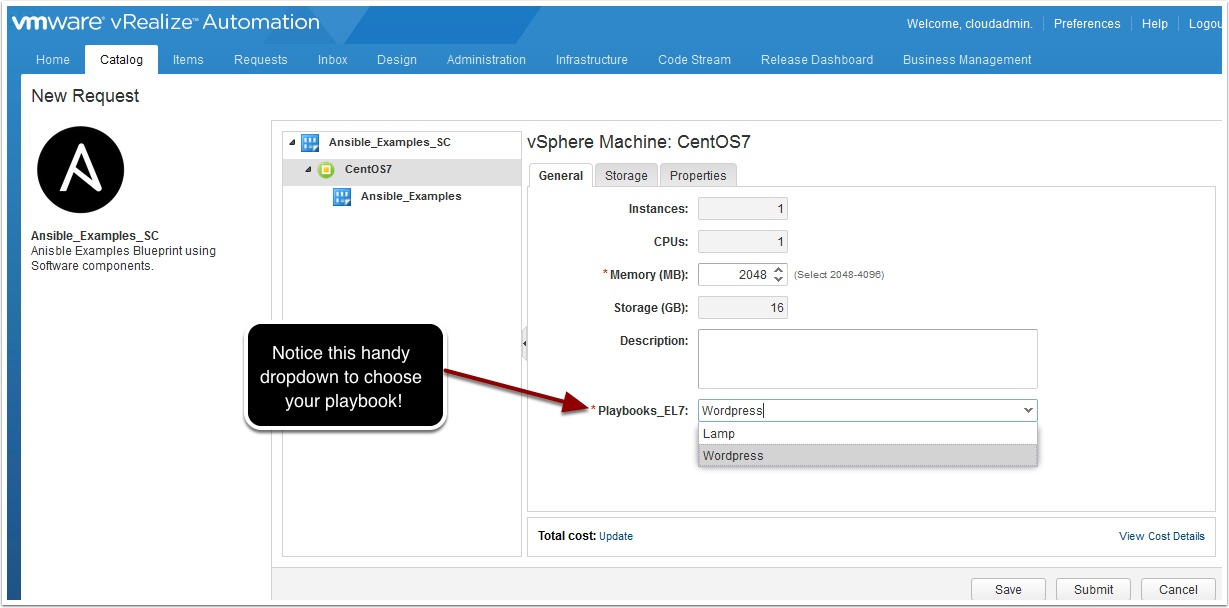
Task: Click the Ansible_Examples_SC blueprint icon in tree
Action: (x=310, y=143)
